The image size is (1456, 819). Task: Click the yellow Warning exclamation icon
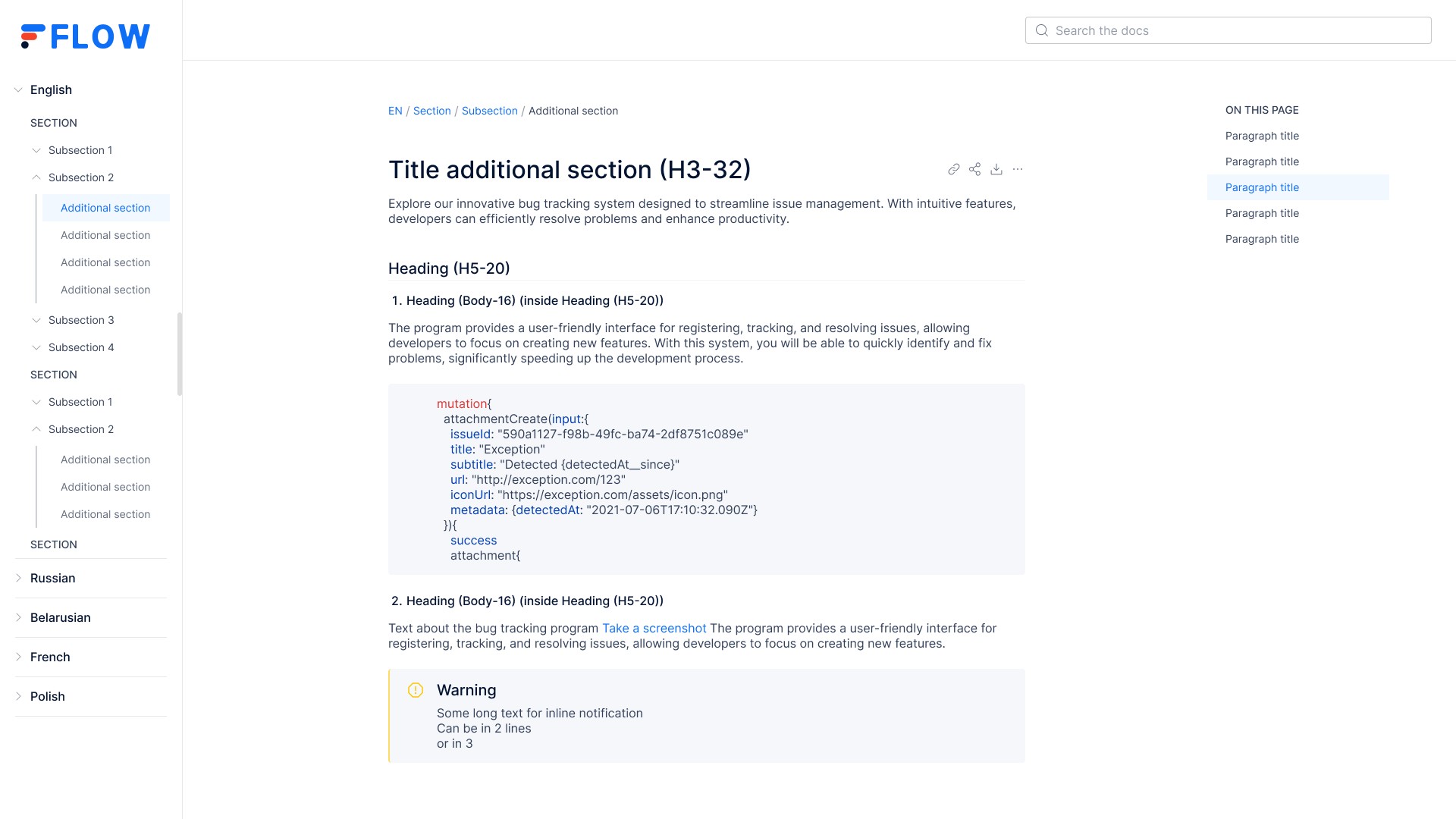416,690
